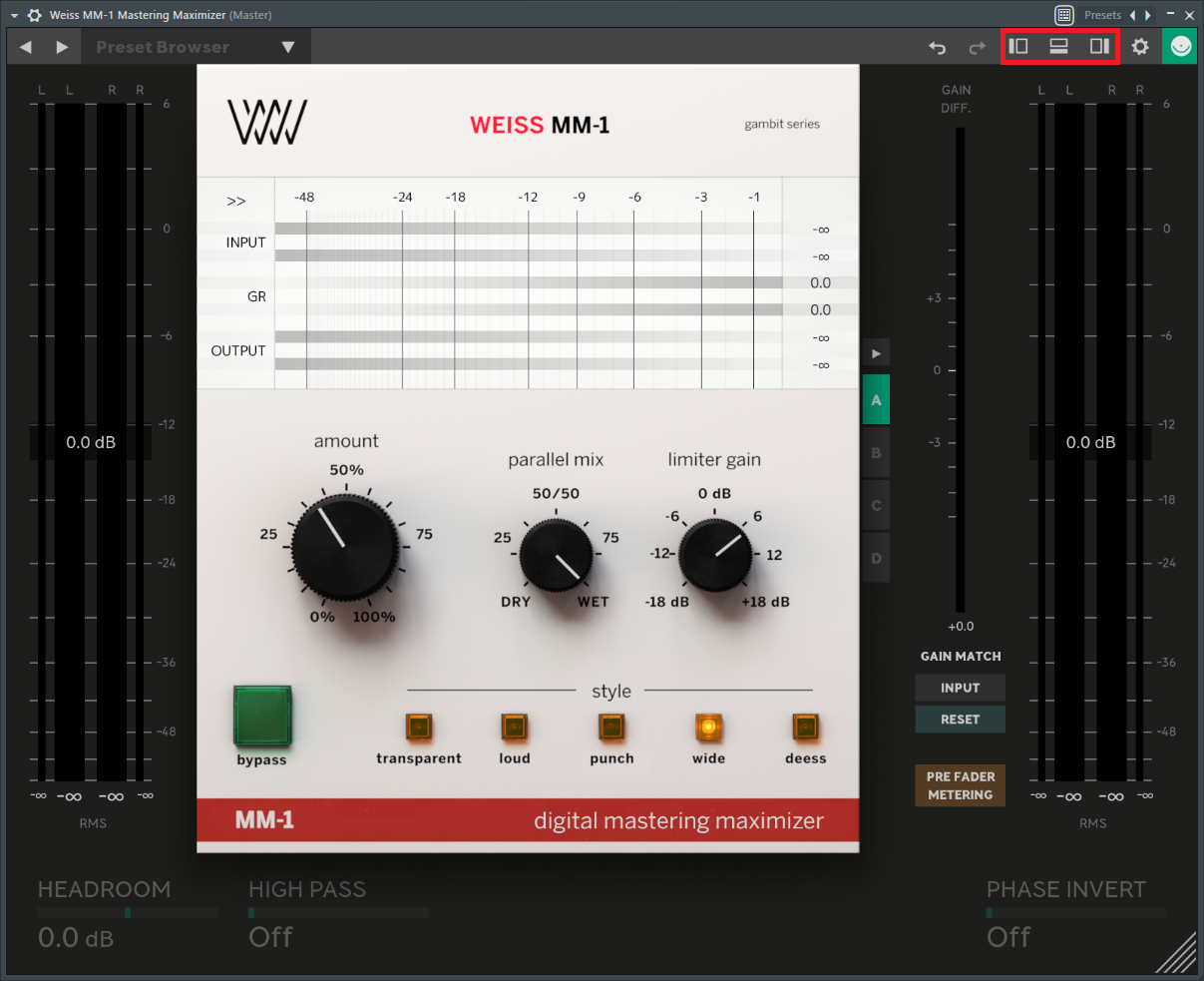Close the plugin window
This screenshot has height=981, width=1204.
pos(1189,15)
